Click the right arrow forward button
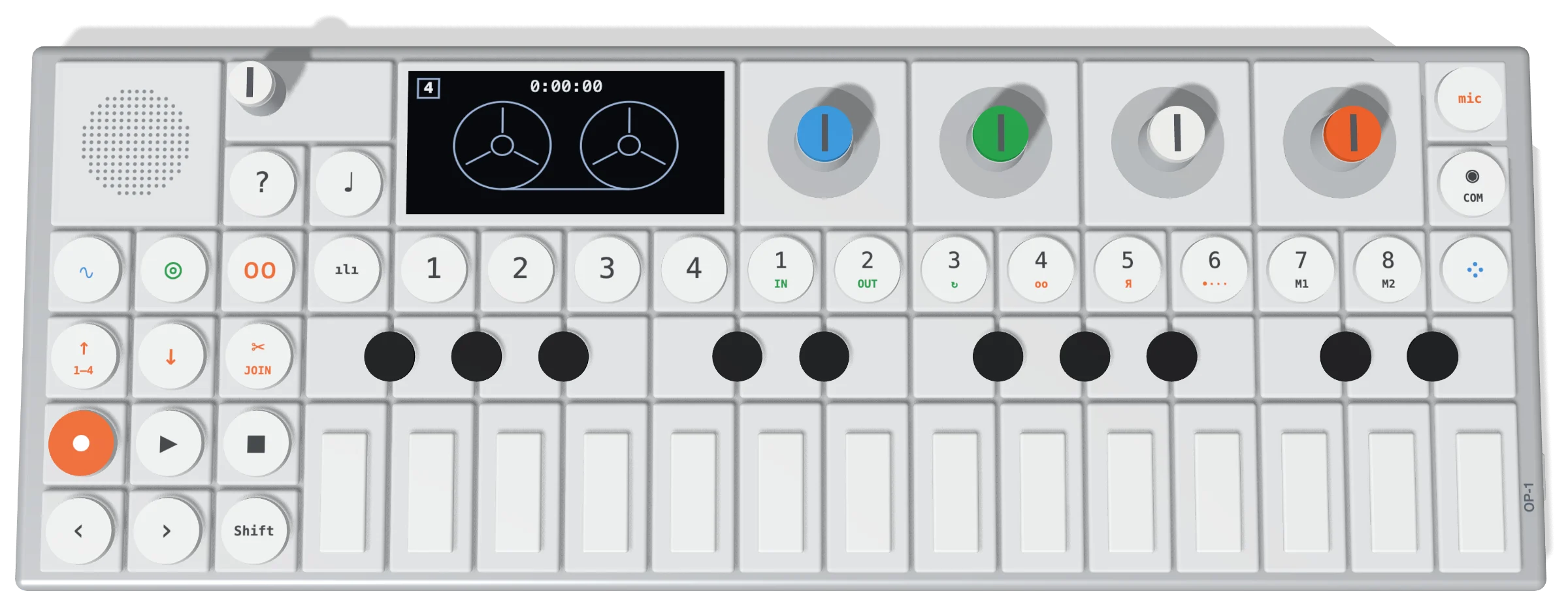The image size is (1568, 606). tap(166, 531)
